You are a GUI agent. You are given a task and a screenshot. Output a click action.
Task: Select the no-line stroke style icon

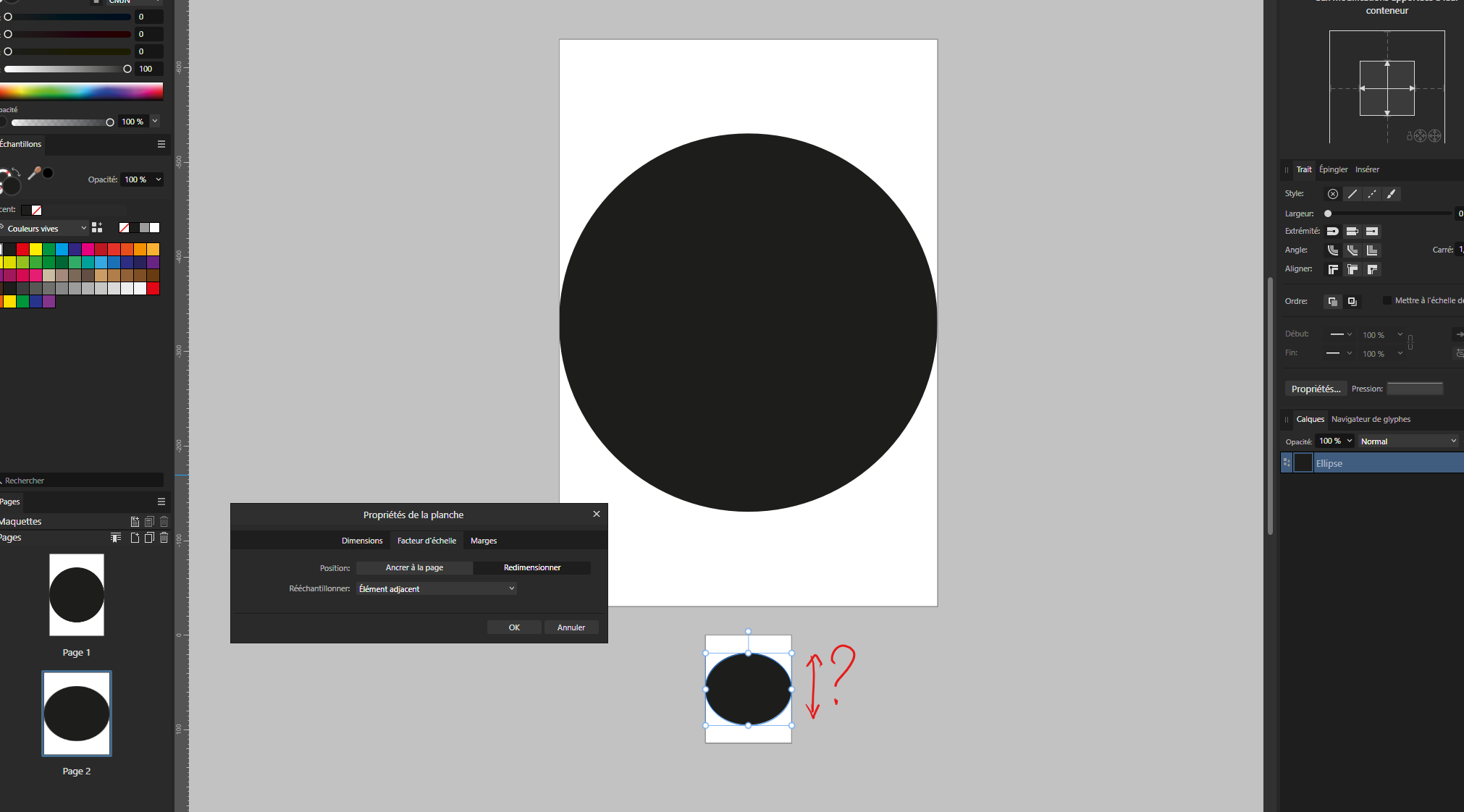pyautogui.click(x=1332, y=194)
